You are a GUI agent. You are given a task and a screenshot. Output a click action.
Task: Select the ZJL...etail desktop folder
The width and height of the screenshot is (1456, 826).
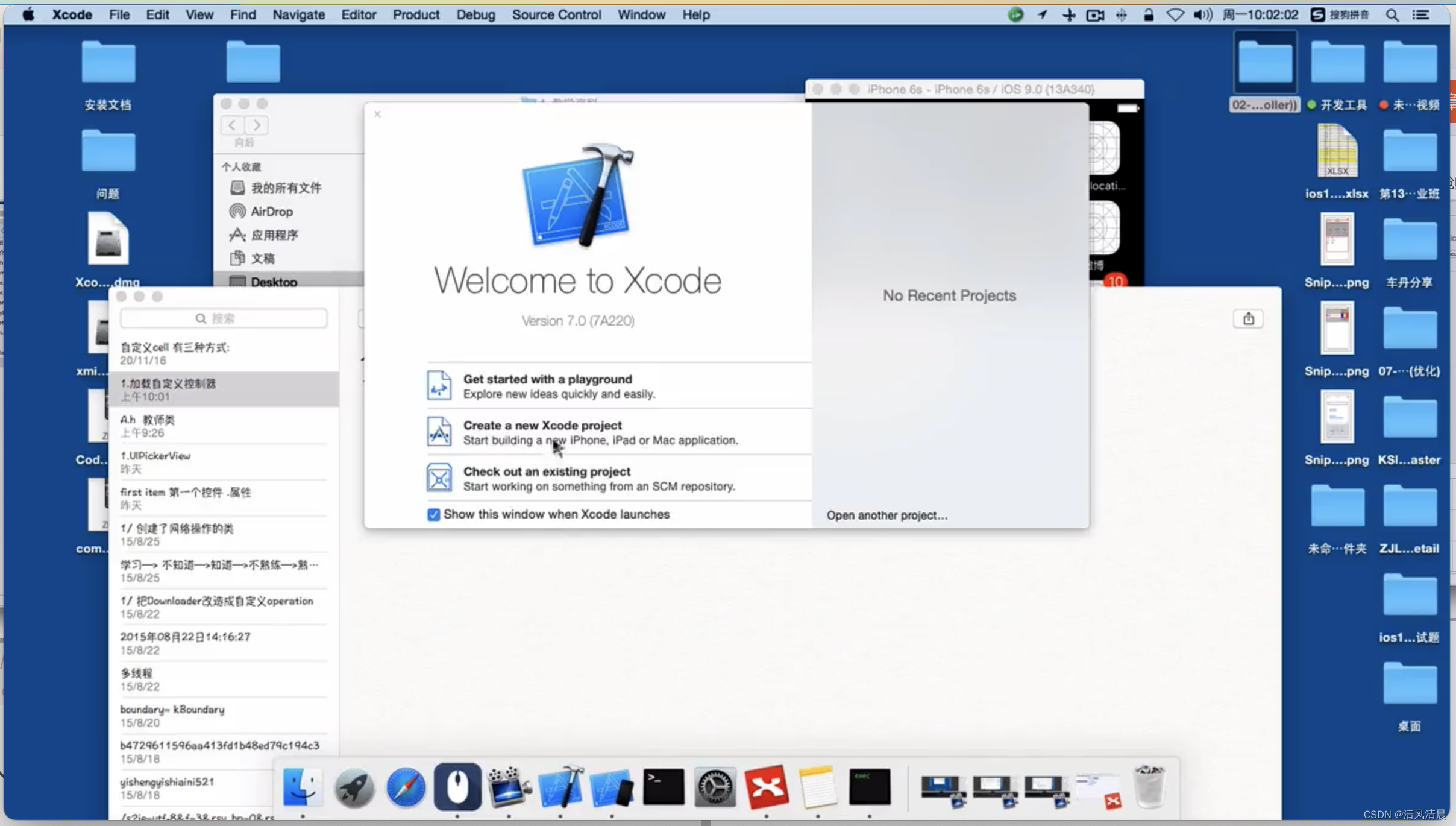(x=1410, y=518)
